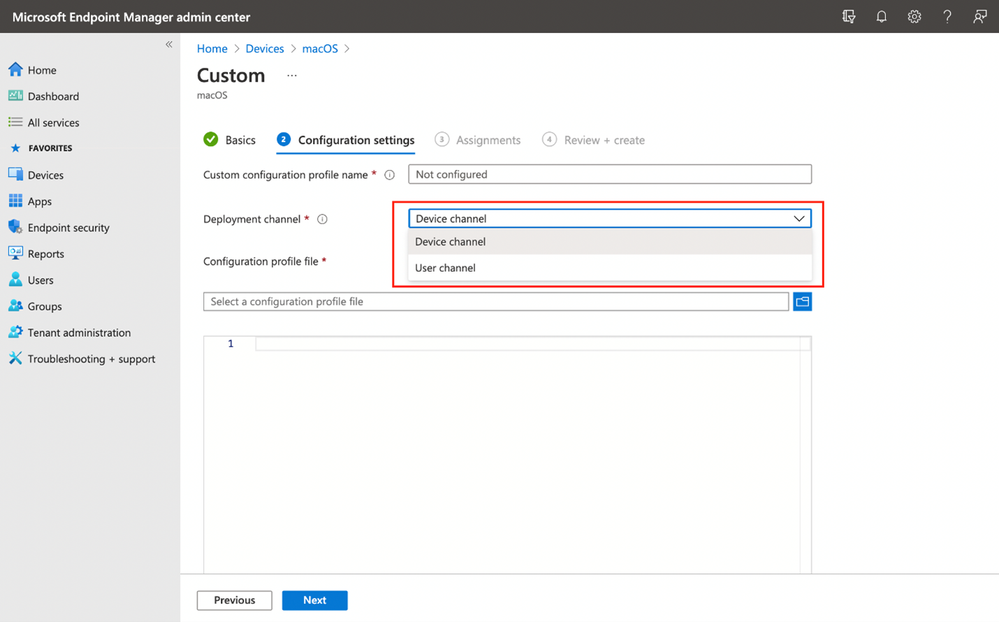The width and height of the screenshot is (999, 622).
Task: Click the green checkmark on Basics step
Action: (211, 139)
